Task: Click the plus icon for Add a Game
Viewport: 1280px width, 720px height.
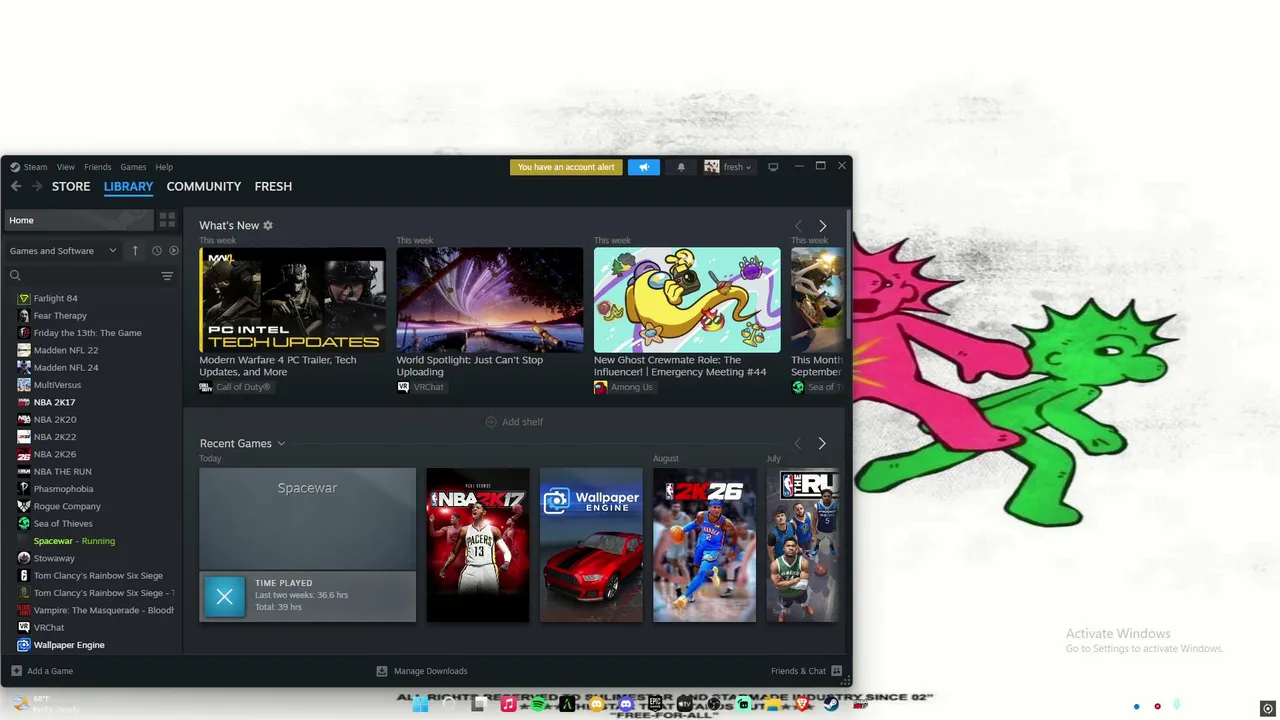Action: pyautogui.click(x=16, y=671)
